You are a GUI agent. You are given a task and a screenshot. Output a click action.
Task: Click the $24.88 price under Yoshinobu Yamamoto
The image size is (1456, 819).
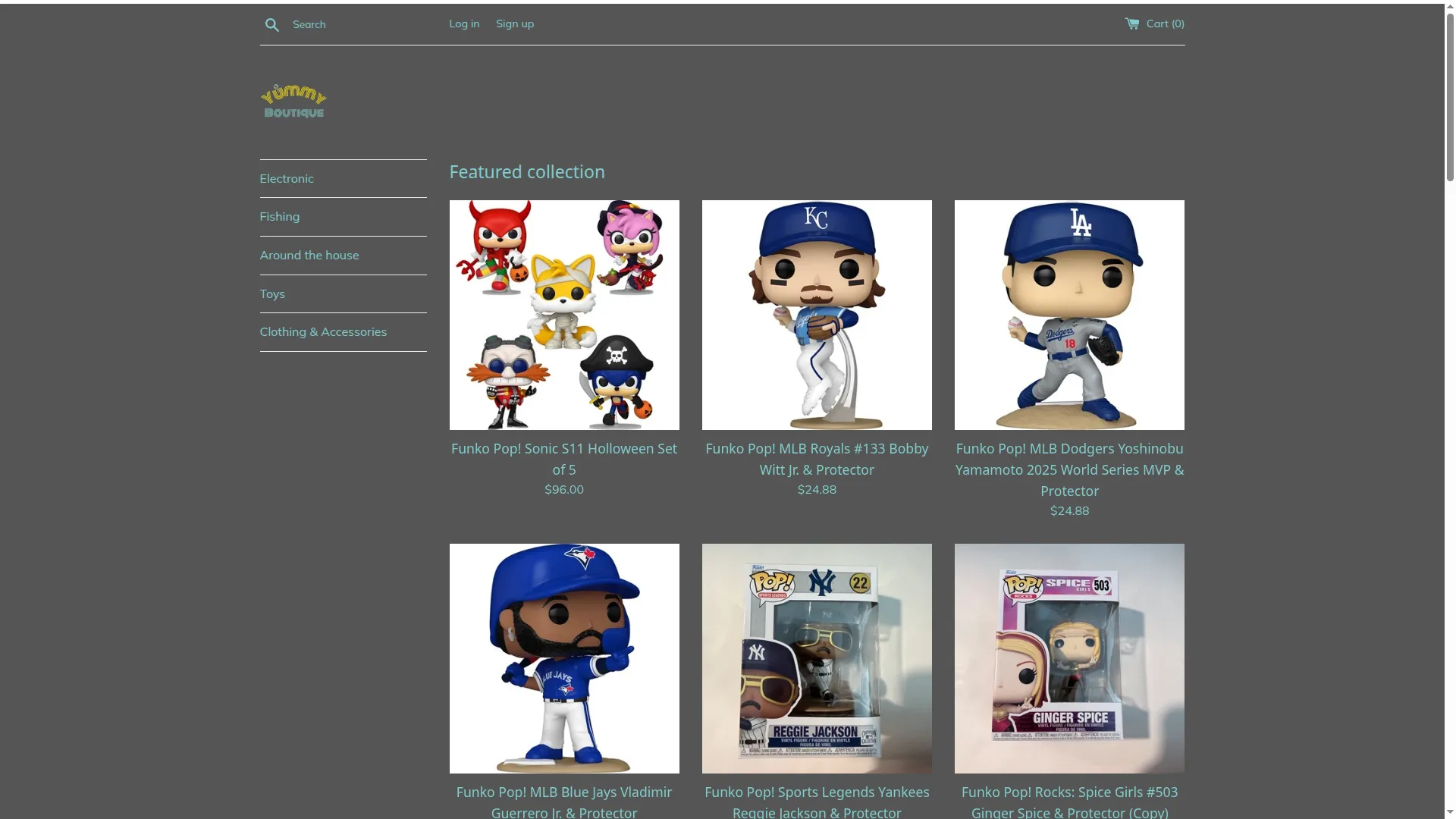point(1069,511)
